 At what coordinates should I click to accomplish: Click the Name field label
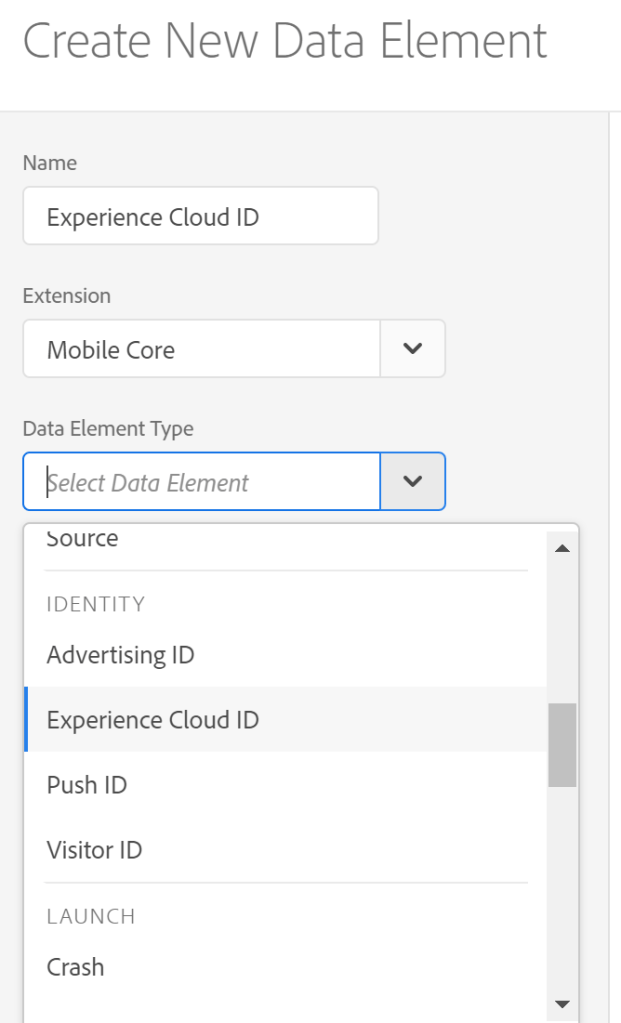coord(49,163)
